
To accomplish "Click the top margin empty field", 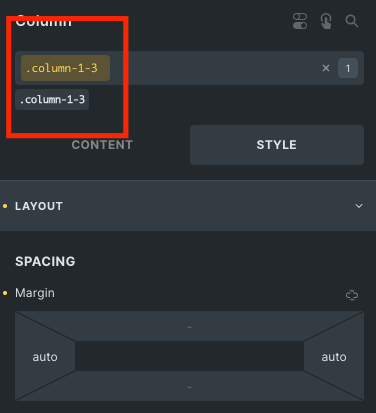I will (189, 327).
